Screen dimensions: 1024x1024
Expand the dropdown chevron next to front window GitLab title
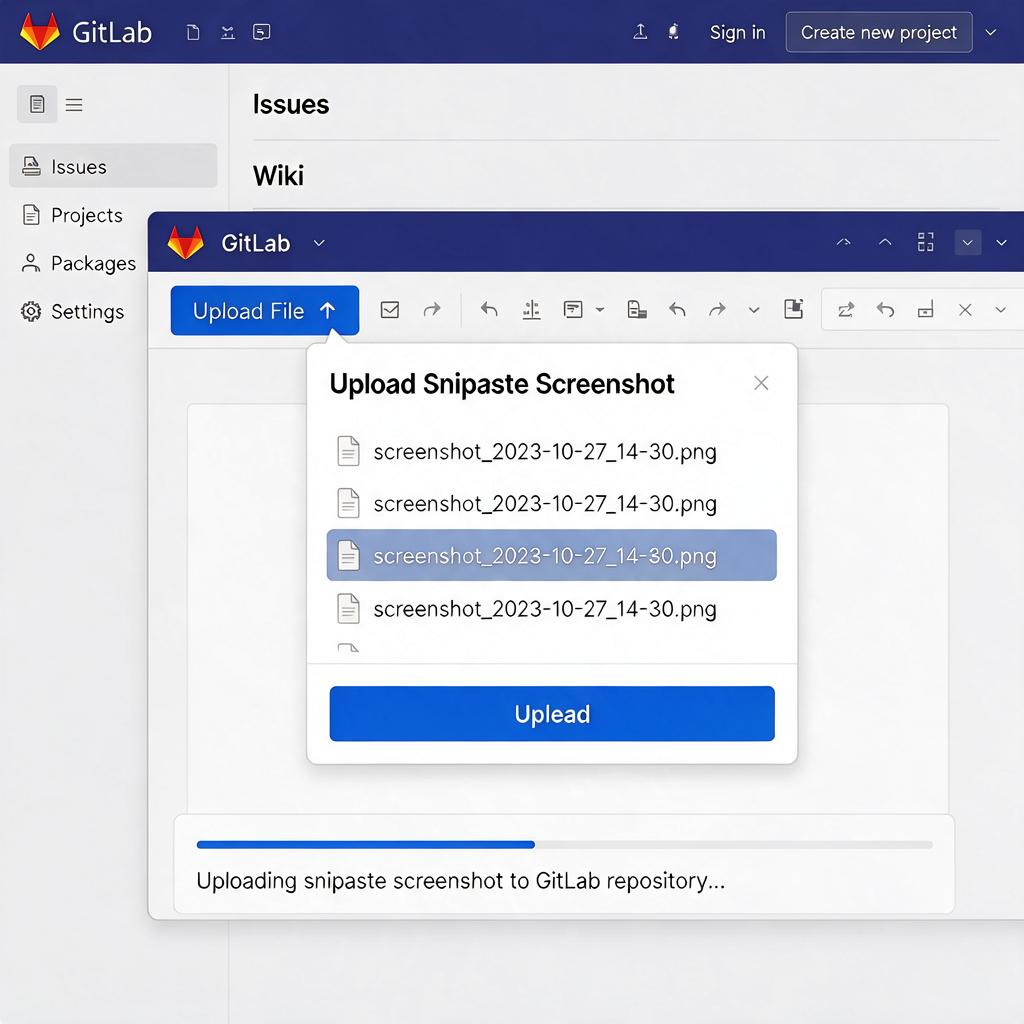(319, 243)
